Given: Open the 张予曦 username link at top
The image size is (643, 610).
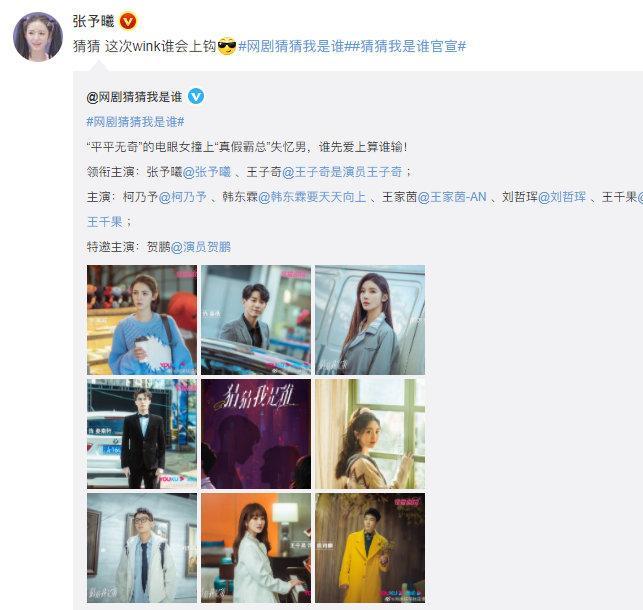Looking at the screenshot, I should [x=93, y=21].
